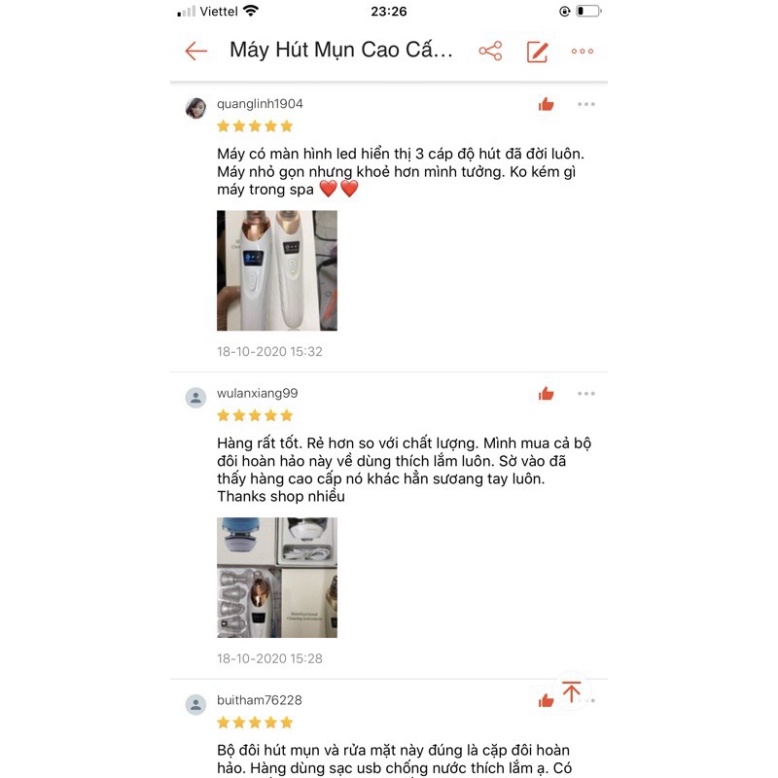Like wulanxiang99's review with thumbs-up
The image size is (778, 778).
pos(546,394)
